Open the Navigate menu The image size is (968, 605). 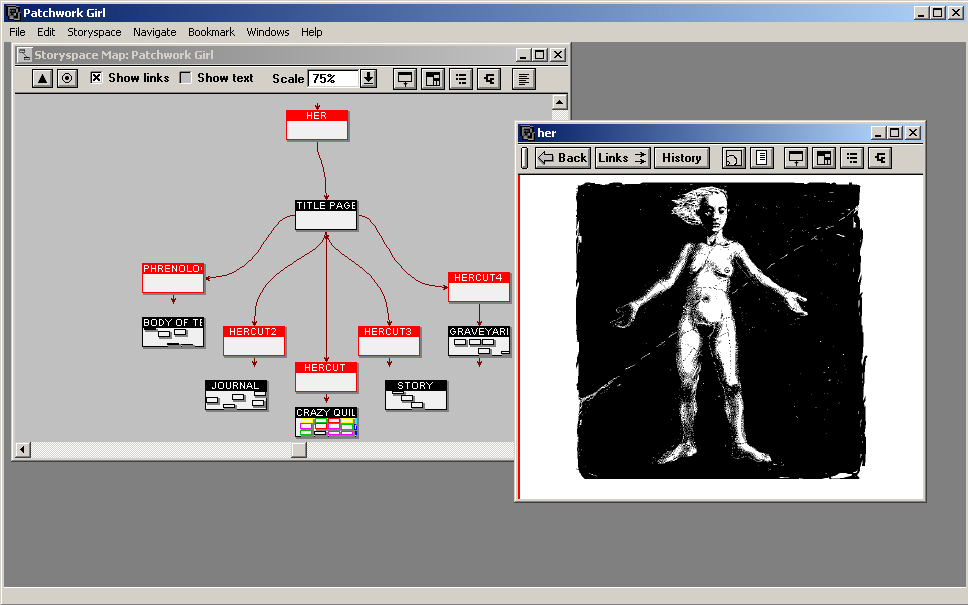pyautogui.click(x=154, y=32)
